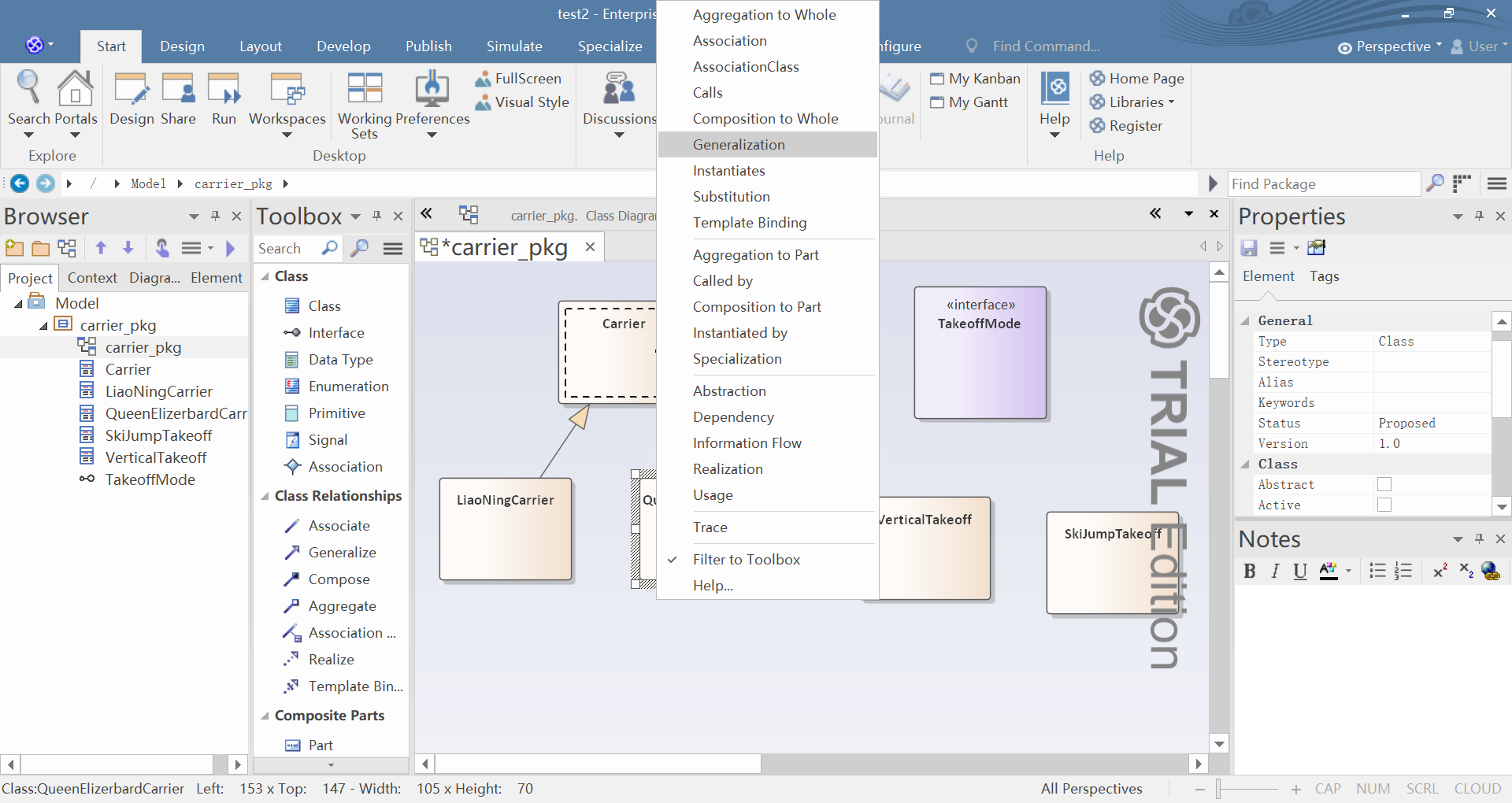Click the Design workspace icon
The height and width of the screenshot is (803, 1512).
click(132, 98)
